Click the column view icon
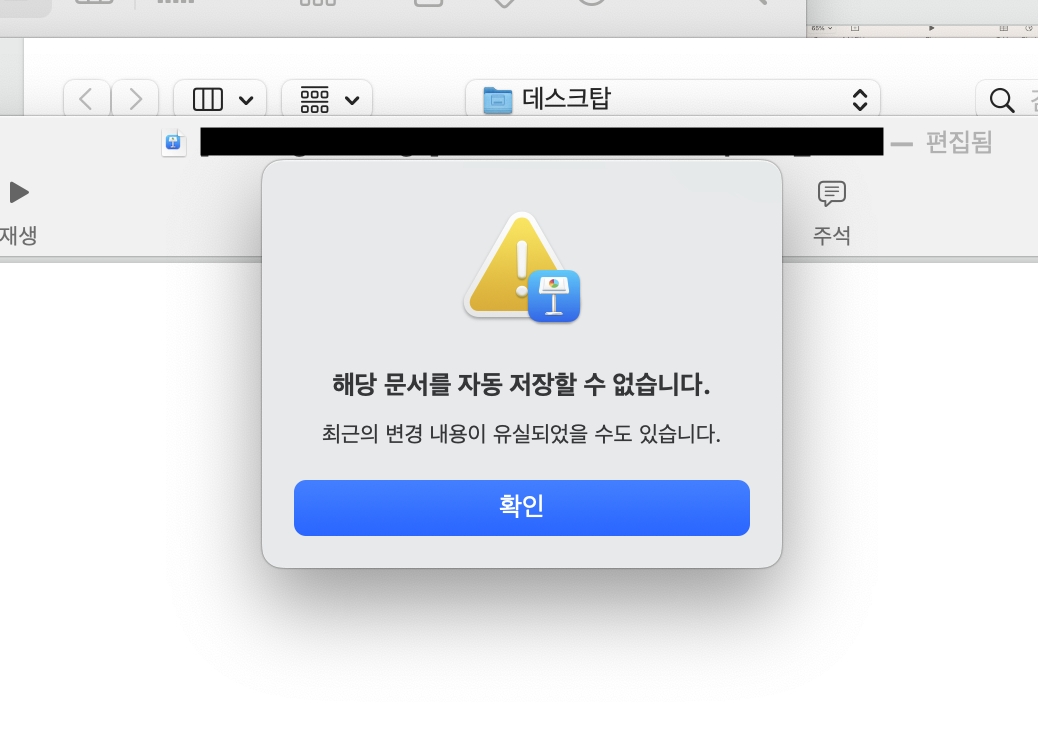 [x=208, y=99]
